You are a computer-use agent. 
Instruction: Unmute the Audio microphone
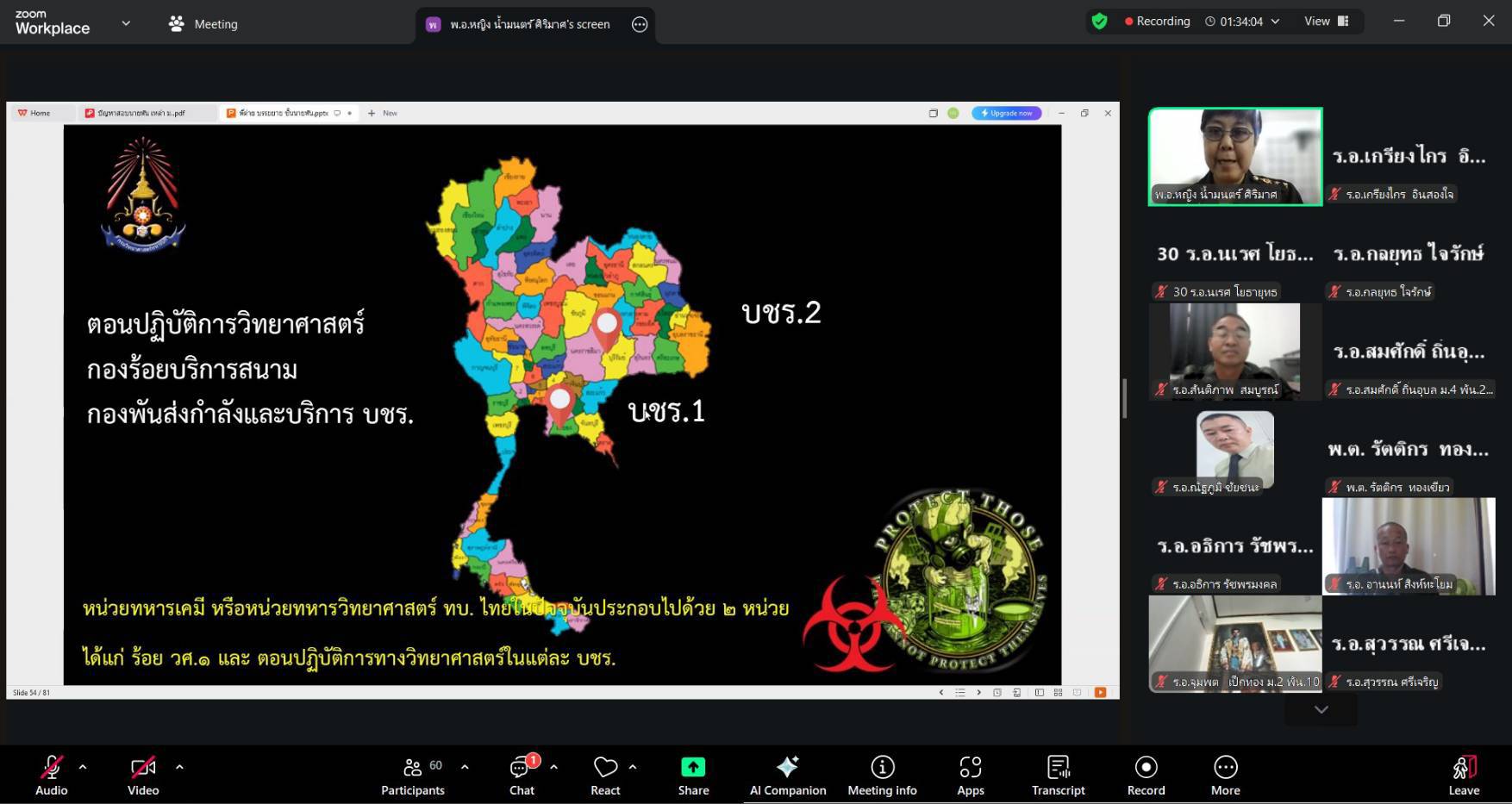point(51,776)
